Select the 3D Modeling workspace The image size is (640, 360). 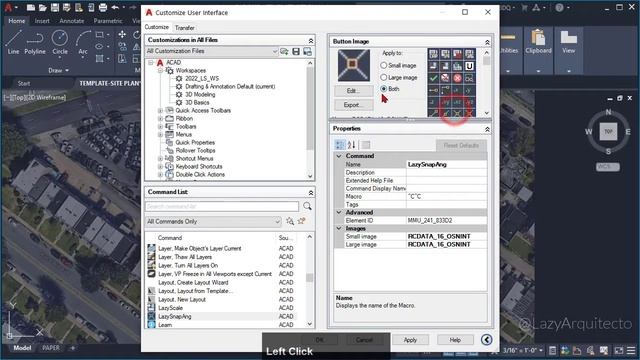200,94
